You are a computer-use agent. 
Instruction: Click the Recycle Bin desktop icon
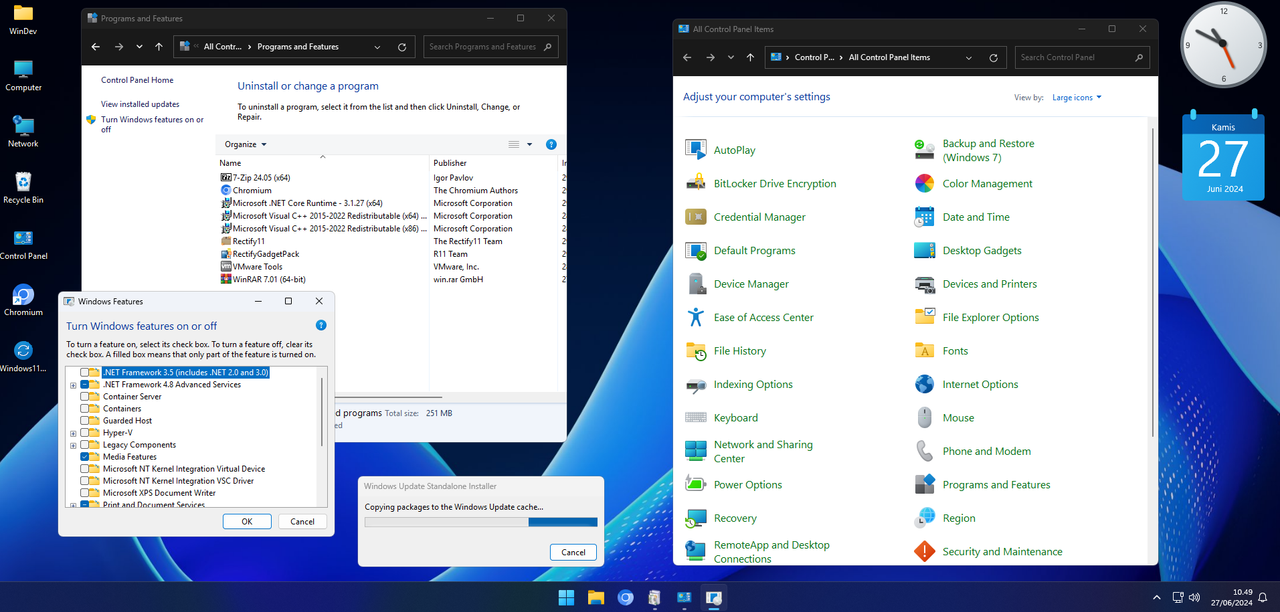pyautogui.click(x=23, y=187)
